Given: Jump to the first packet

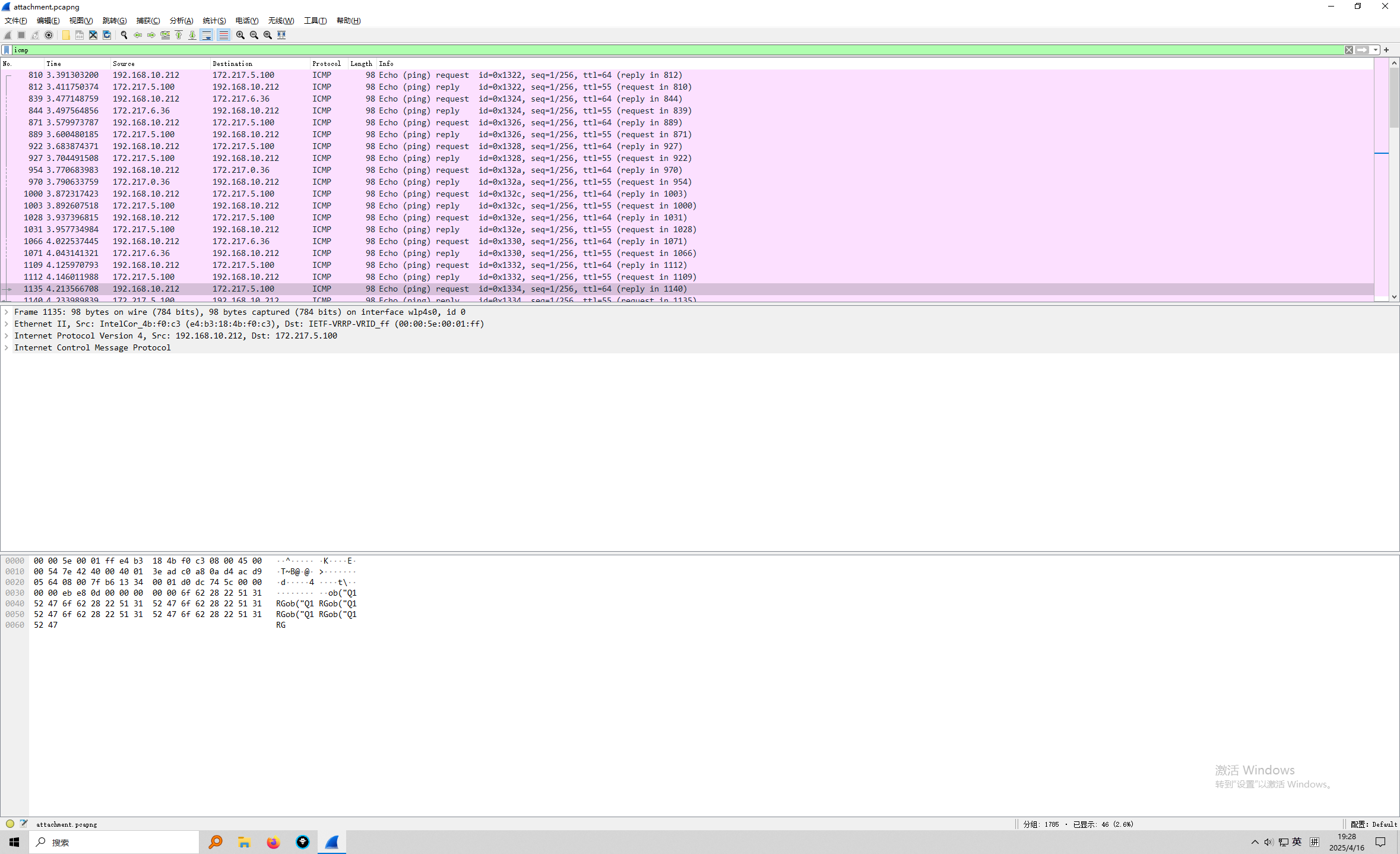Looking at the screenshot, I should [x=179, y=35].
